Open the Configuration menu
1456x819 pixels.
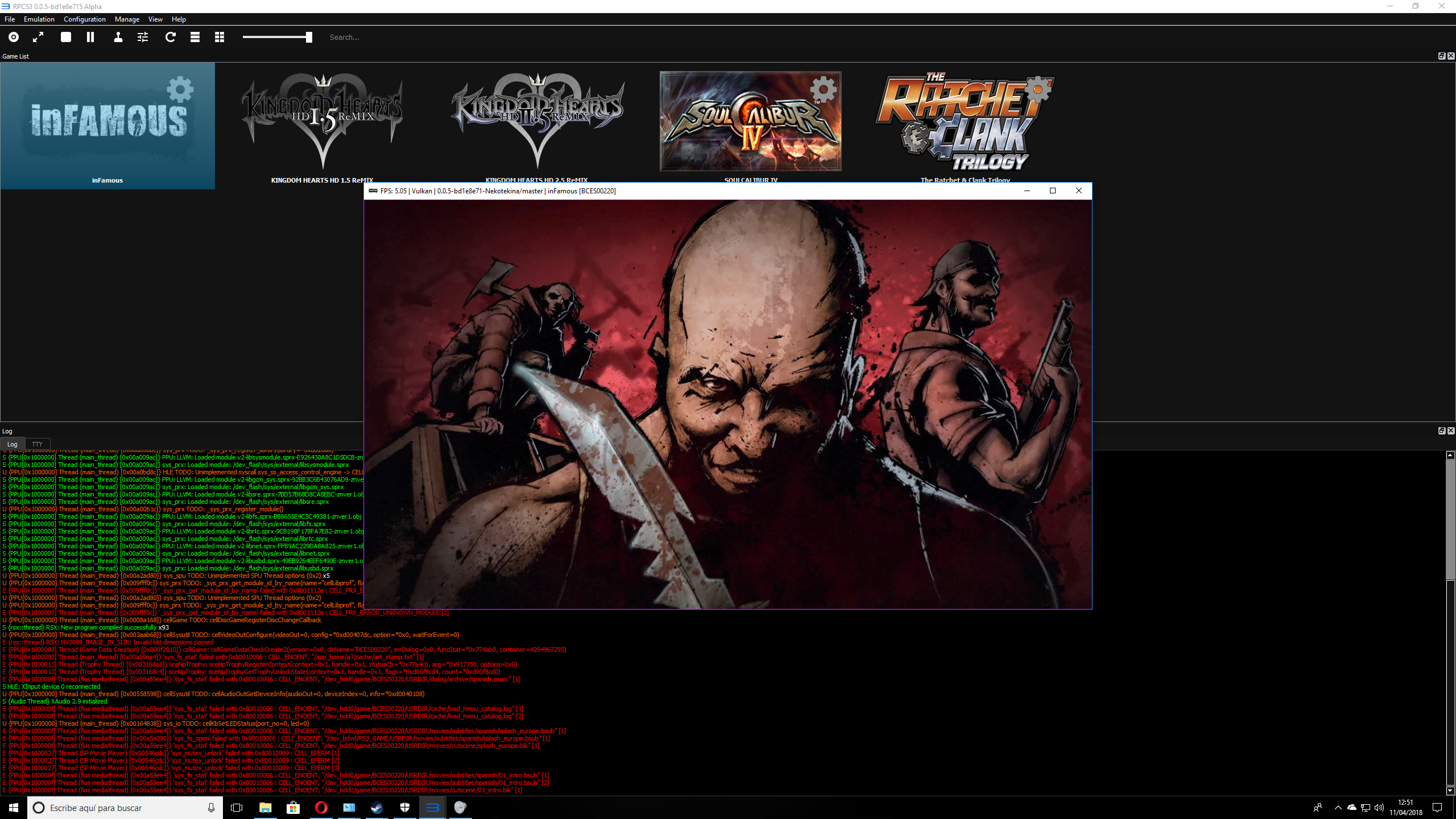[x=85, y=19]
